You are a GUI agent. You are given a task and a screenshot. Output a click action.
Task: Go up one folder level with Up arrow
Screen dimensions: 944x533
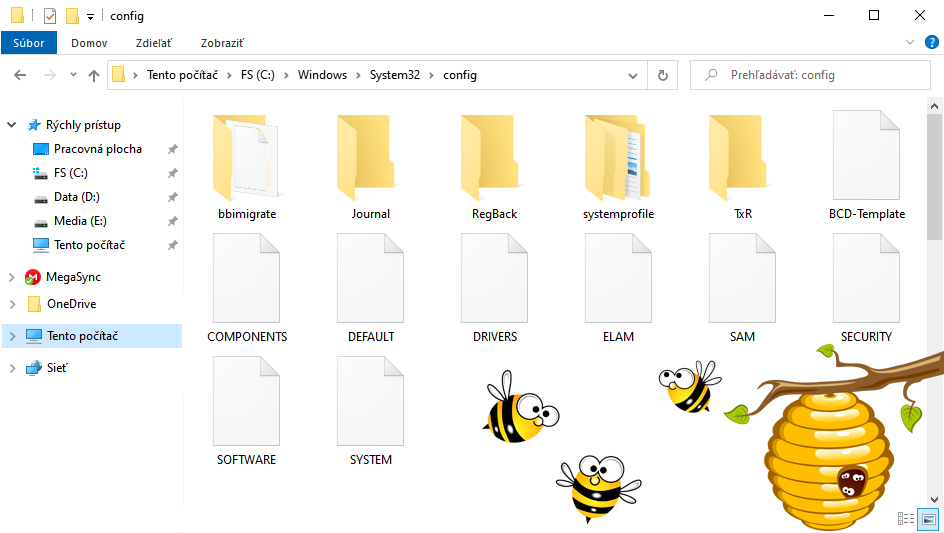94,75
